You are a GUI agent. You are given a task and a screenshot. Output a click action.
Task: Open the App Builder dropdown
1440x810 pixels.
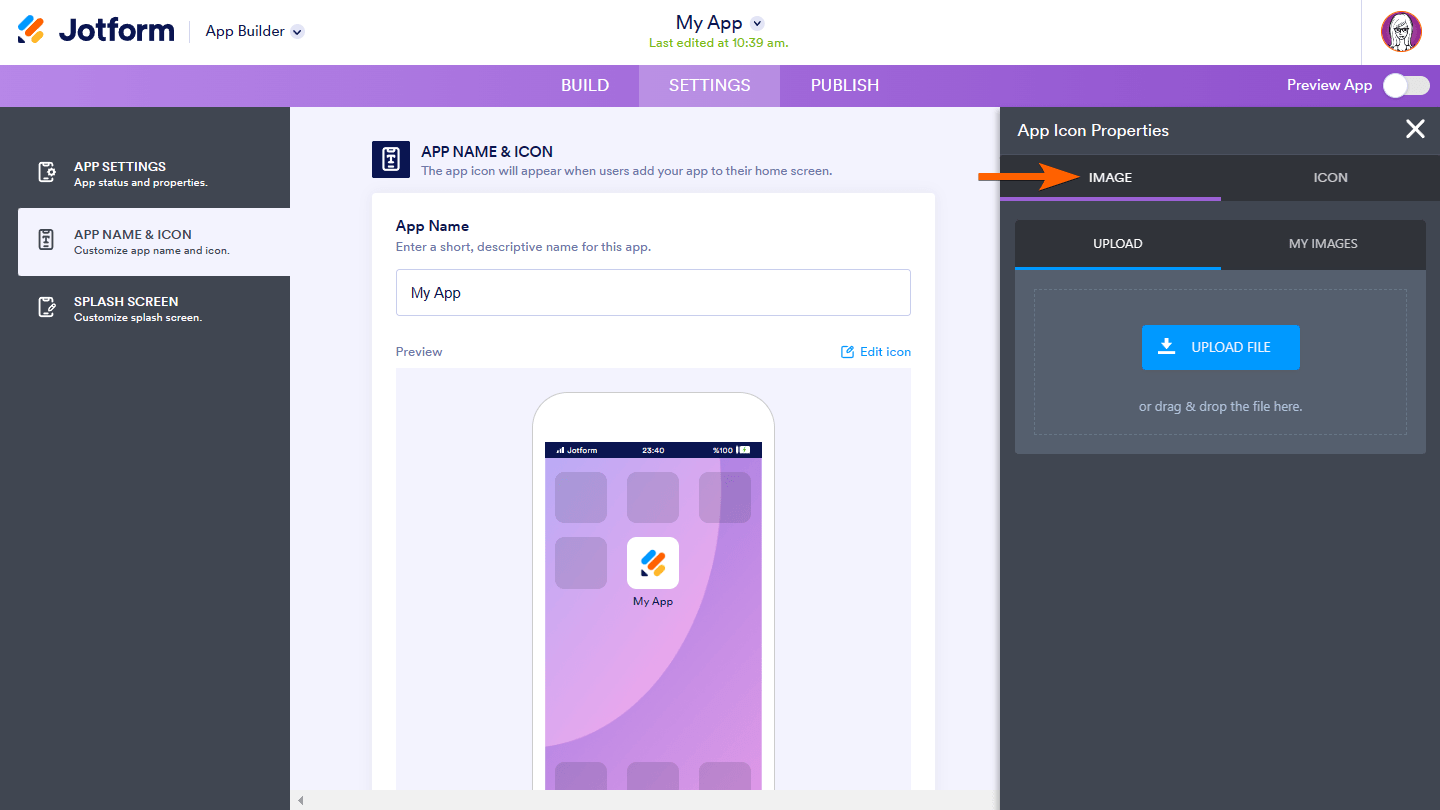coord(254,31)
